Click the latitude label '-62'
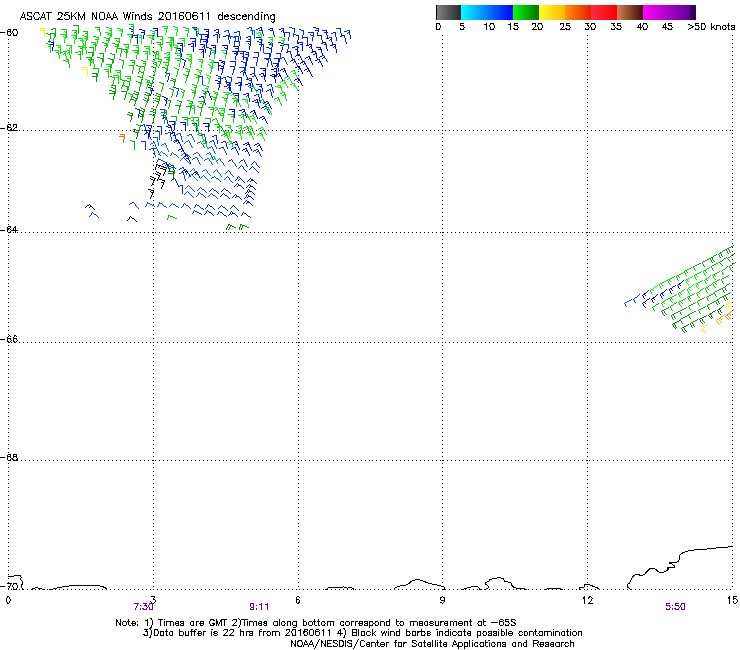 coord(10,128)
